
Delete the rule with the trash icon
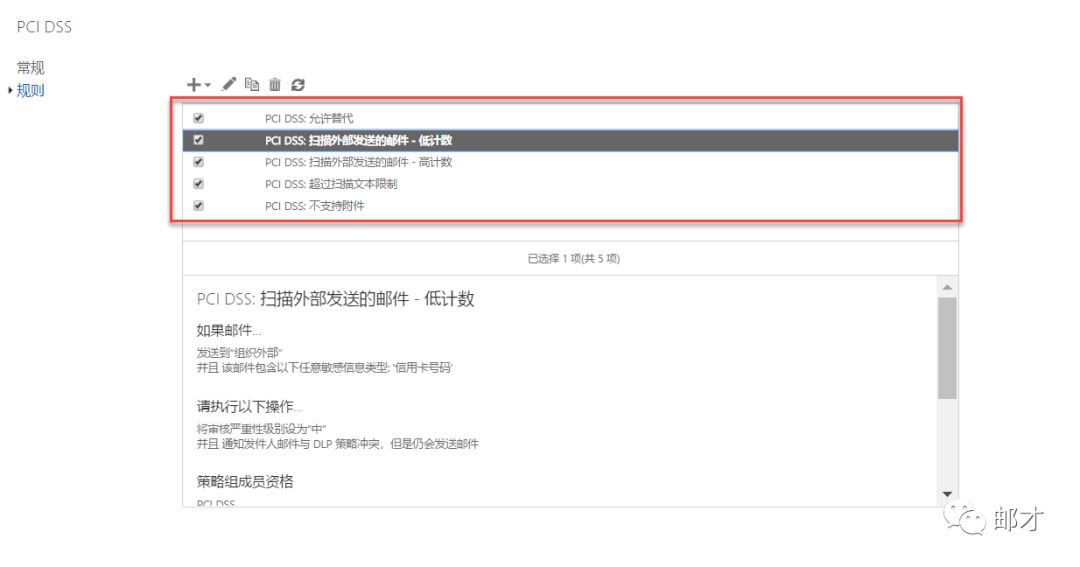[275, 86]
